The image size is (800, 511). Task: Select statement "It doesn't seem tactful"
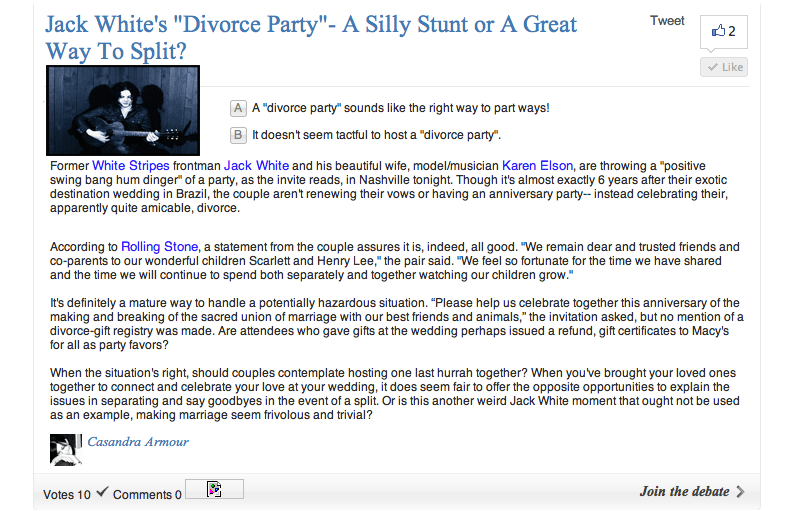376,135
